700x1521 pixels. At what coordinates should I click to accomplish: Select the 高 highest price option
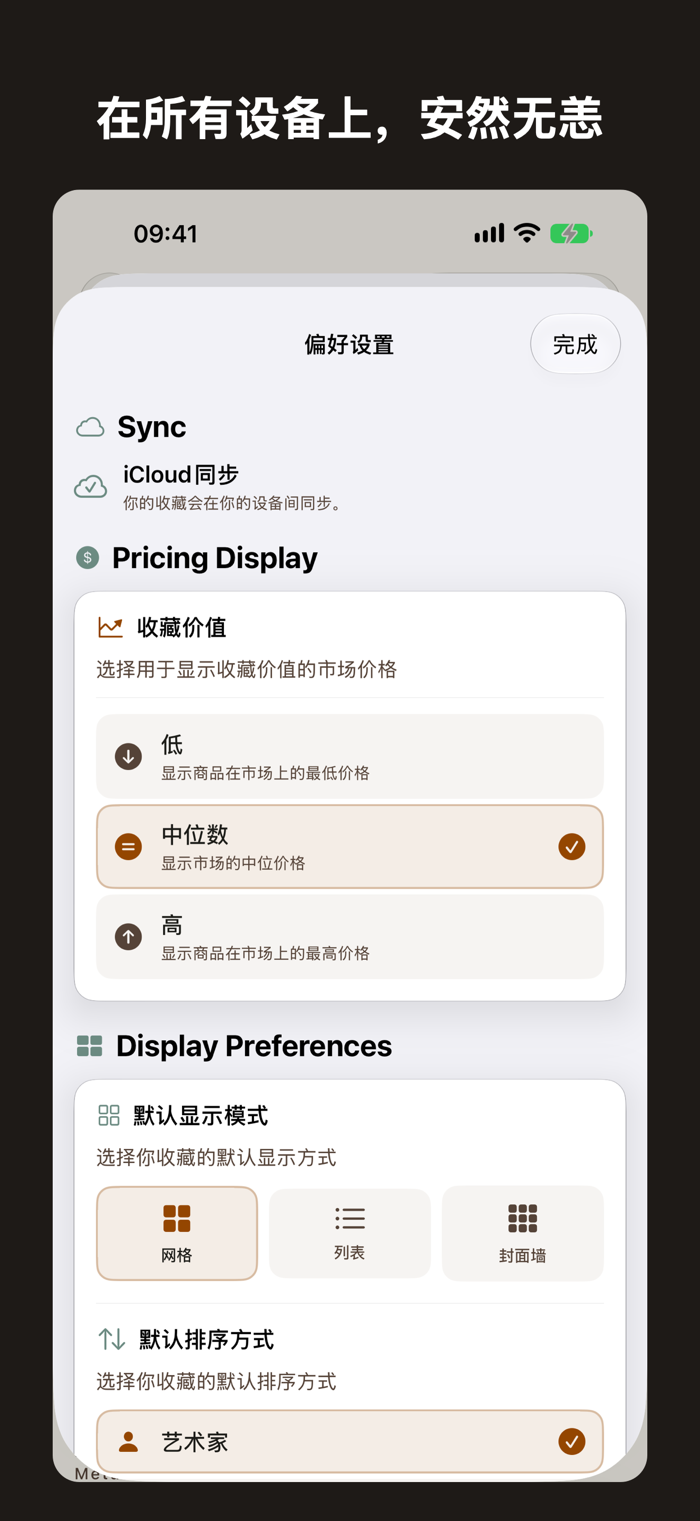click(350, 937)
